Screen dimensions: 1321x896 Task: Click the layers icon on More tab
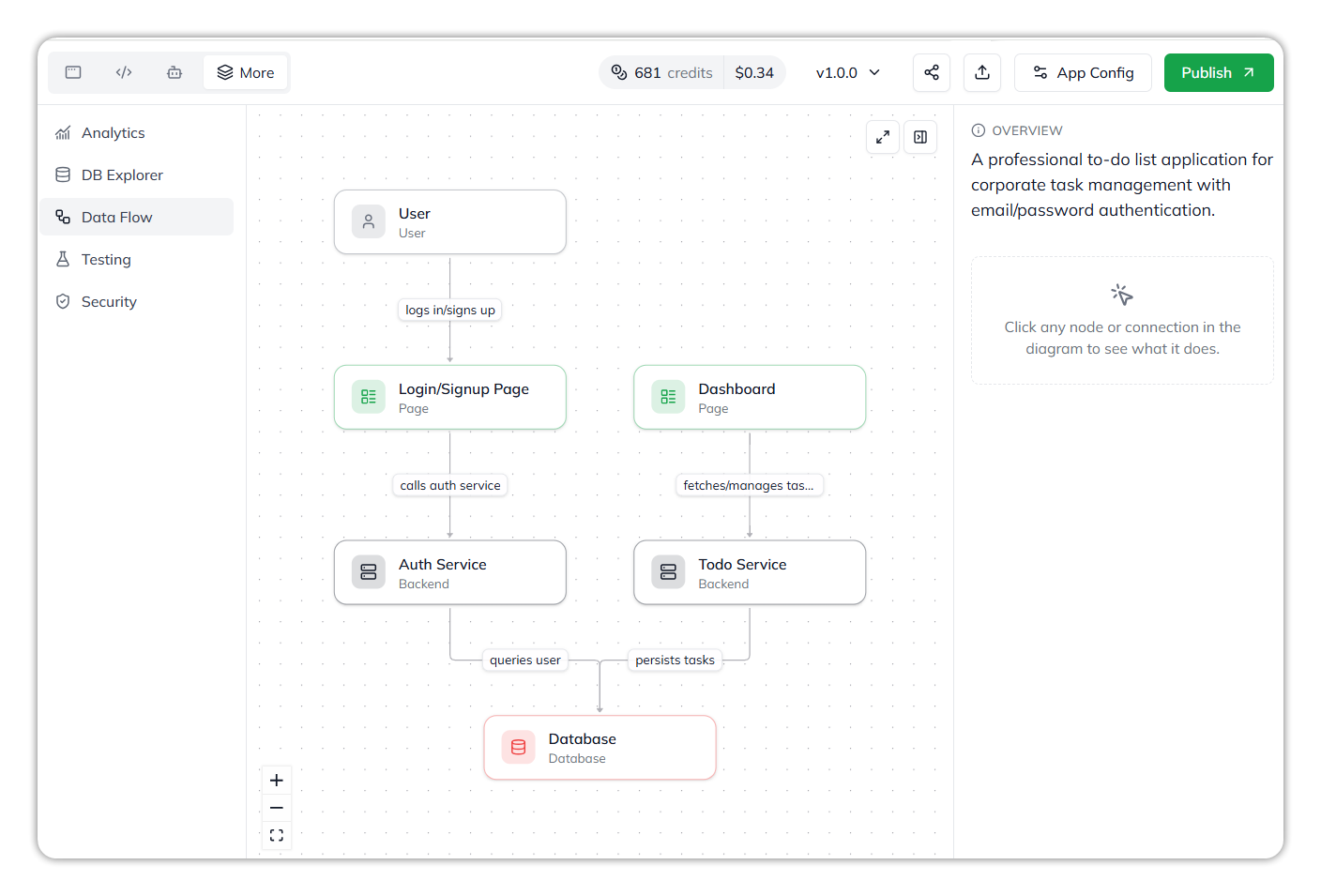click(x=225, y=72)
